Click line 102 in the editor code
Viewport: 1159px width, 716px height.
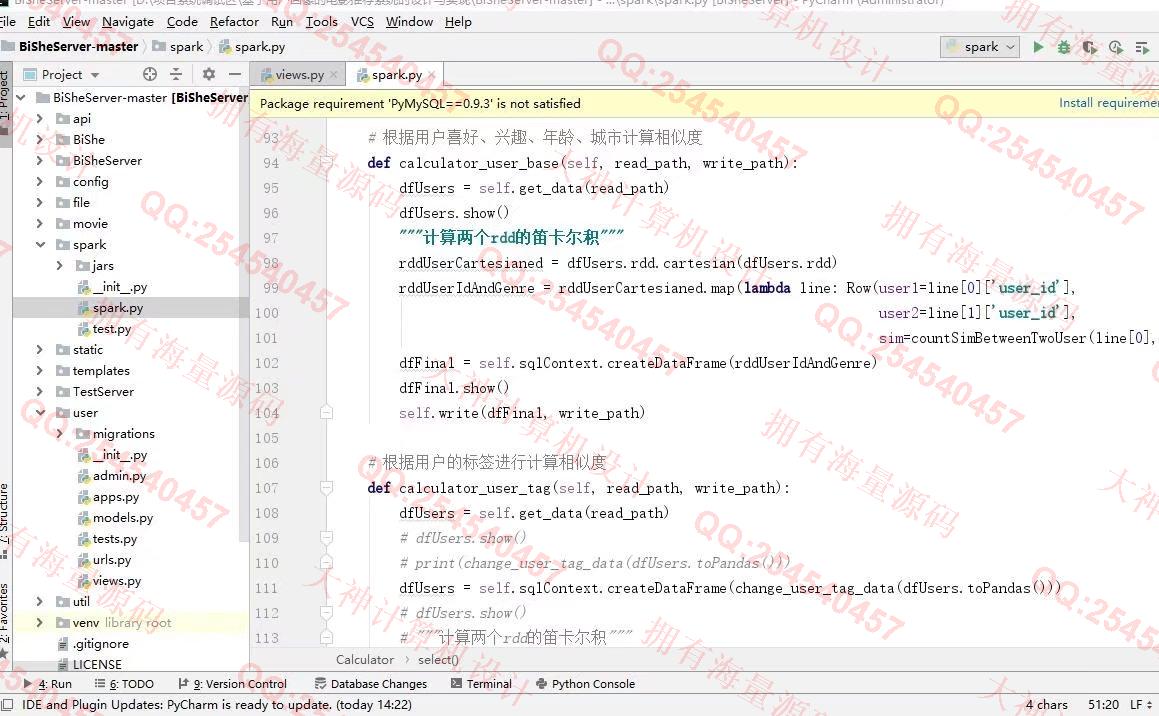point(637,363)
